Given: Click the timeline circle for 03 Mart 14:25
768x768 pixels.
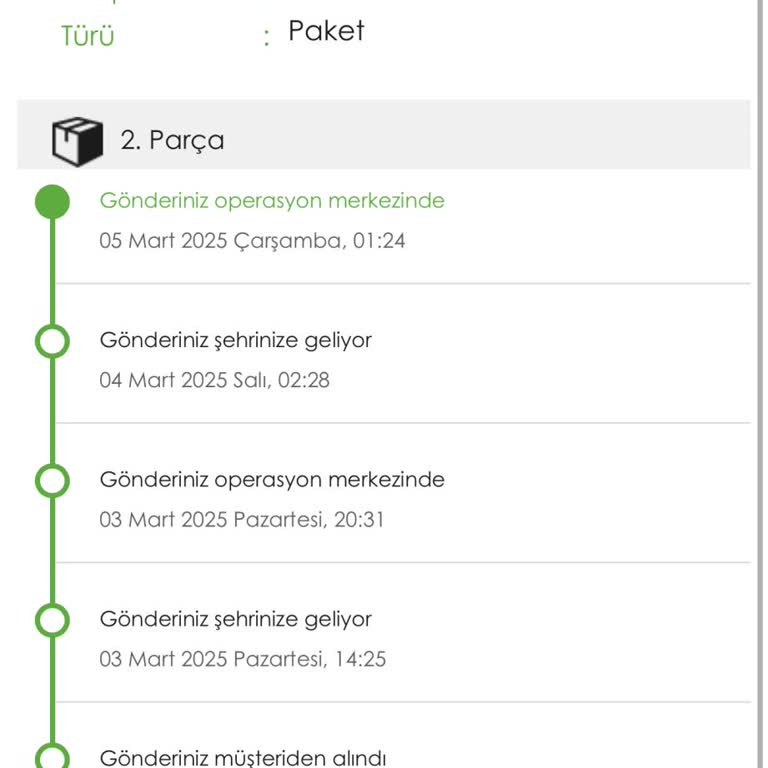Looking at the screenshot, I should pos(52,620).
